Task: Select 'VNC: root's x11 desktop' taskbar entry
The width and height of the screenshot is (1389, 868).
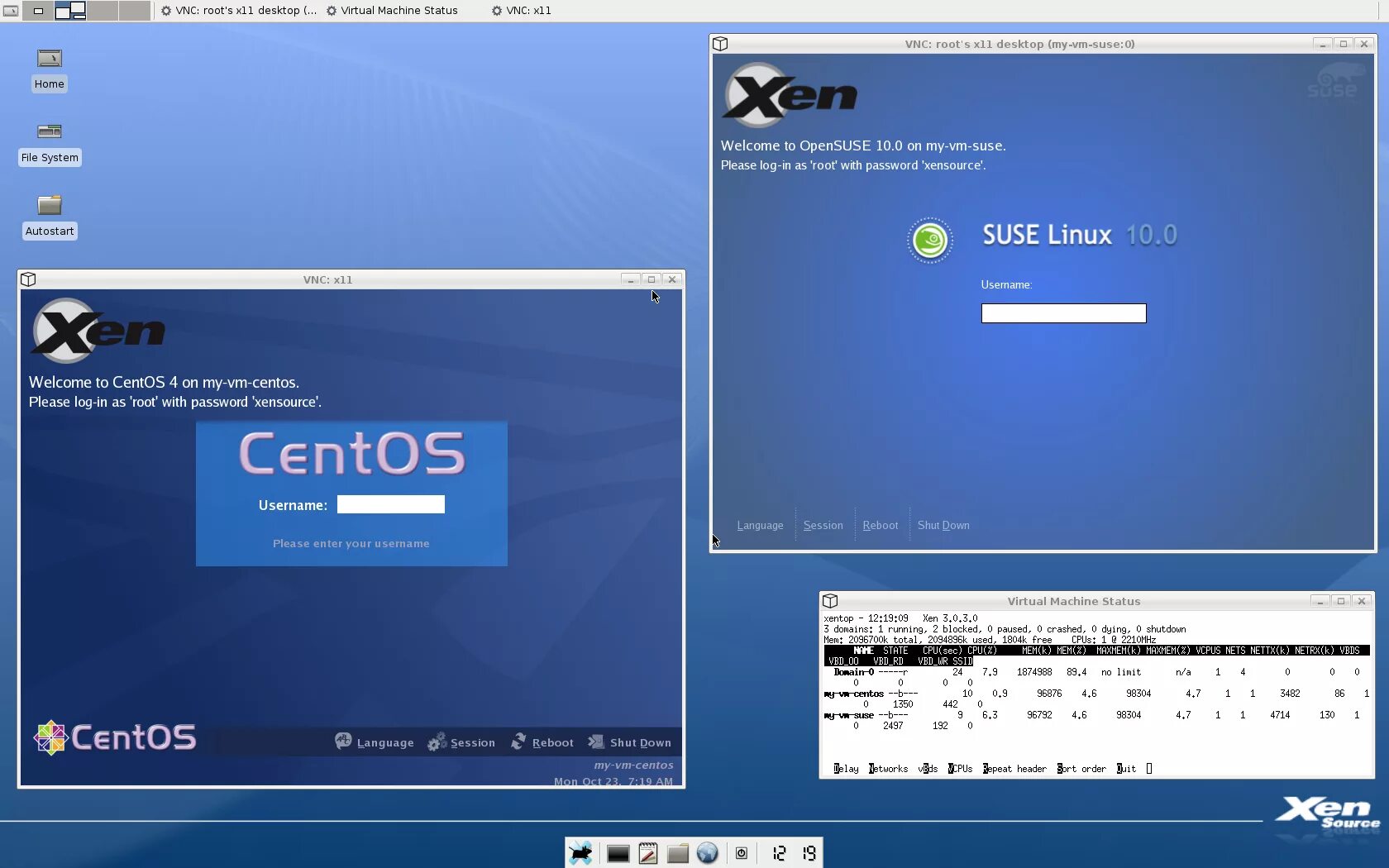Action: 238,11
